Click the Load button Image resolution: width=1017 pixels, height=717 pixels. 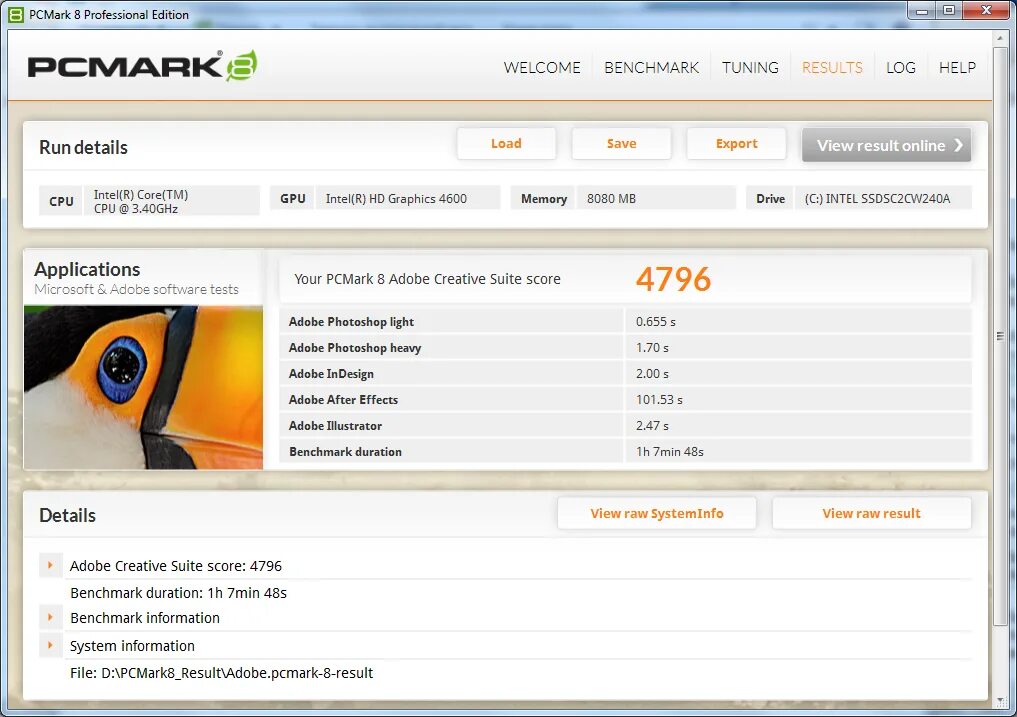pos(506,143)
